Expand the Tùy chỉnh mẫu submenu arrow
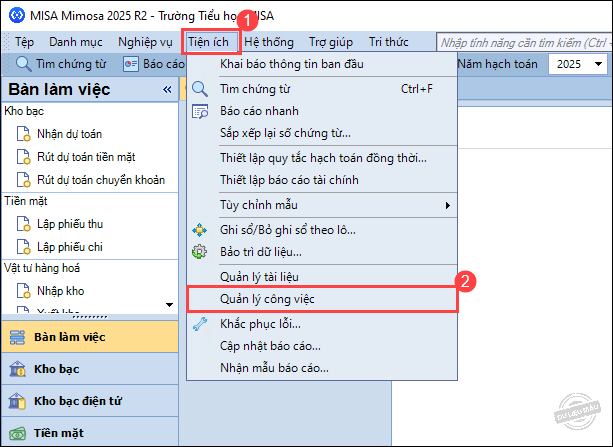Screen dimensions: 613x447 448,205
